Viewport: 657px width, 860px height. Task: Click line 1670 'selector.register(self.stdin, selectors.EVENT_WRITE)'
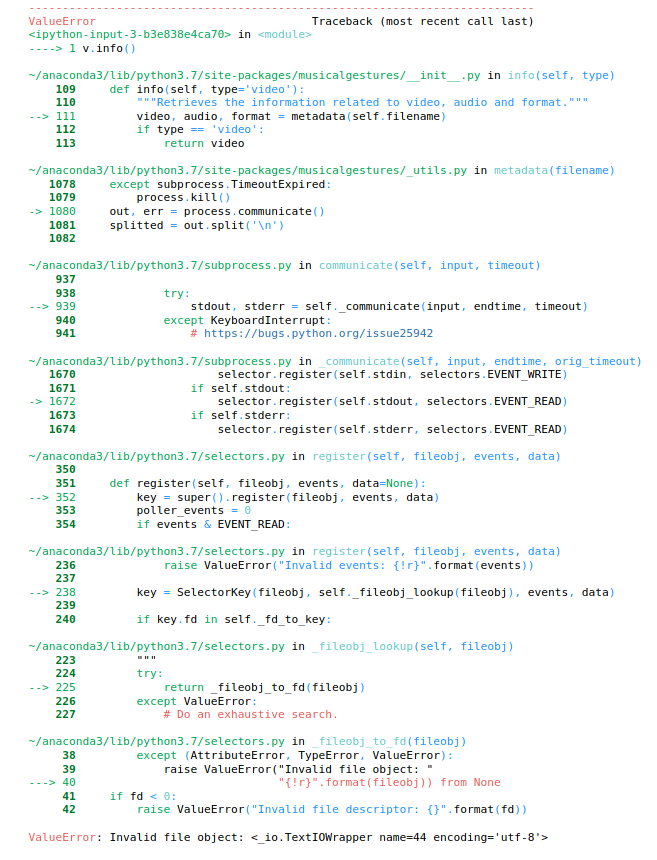tap(393, 374)
